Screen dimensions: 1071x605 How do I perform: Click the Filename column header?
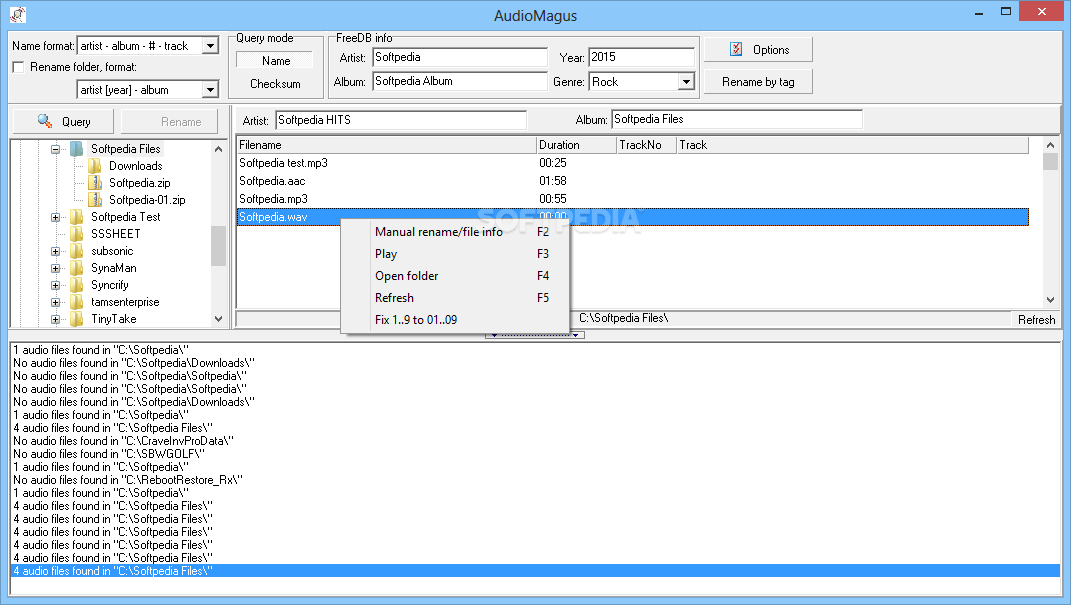click(387, 145)
